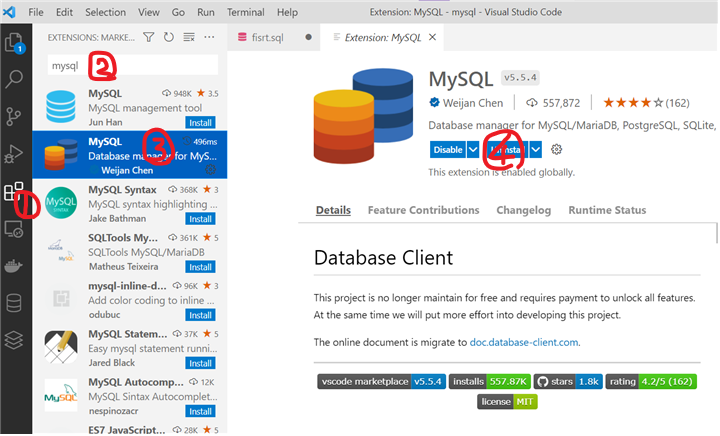
Task: Click MySQL Autocomplete extension icon
Action: [x=61, y=395]
